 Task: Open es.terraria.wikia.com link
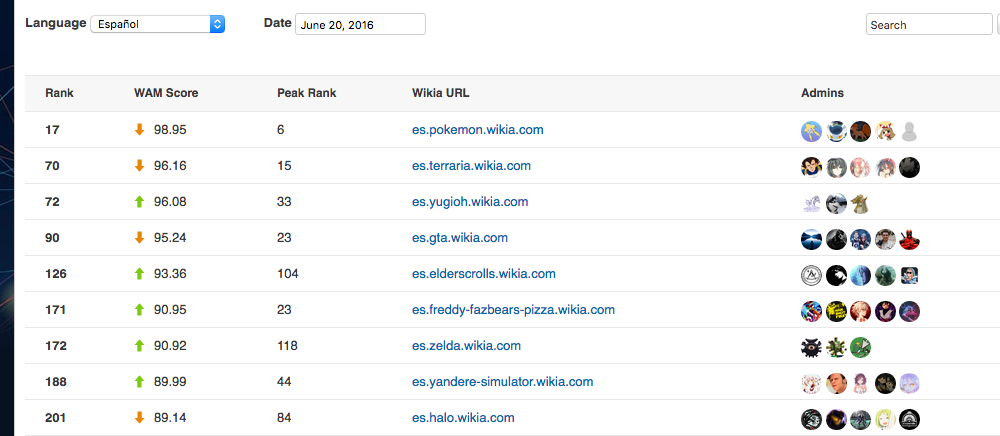(471, 166)
